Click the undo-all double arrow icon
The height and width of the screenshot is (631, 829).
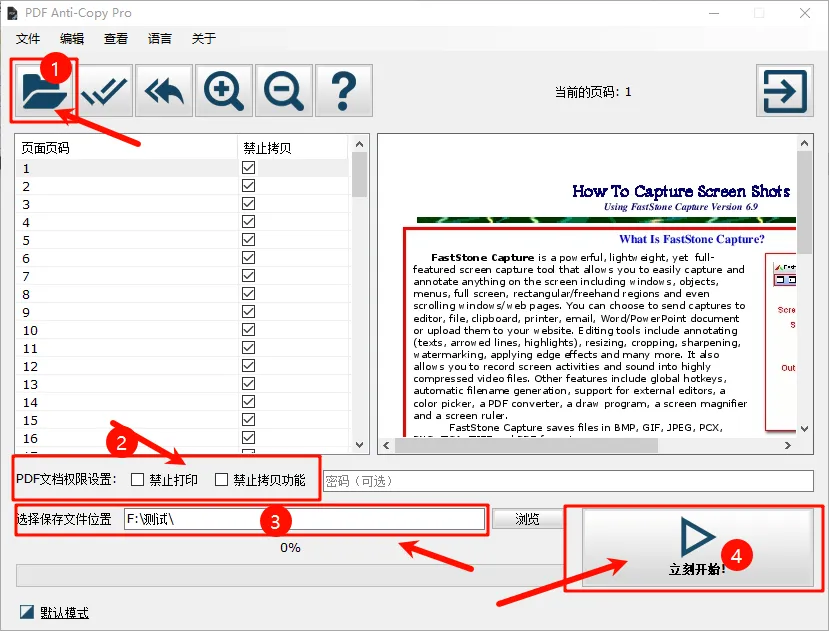tap(164, 90)
